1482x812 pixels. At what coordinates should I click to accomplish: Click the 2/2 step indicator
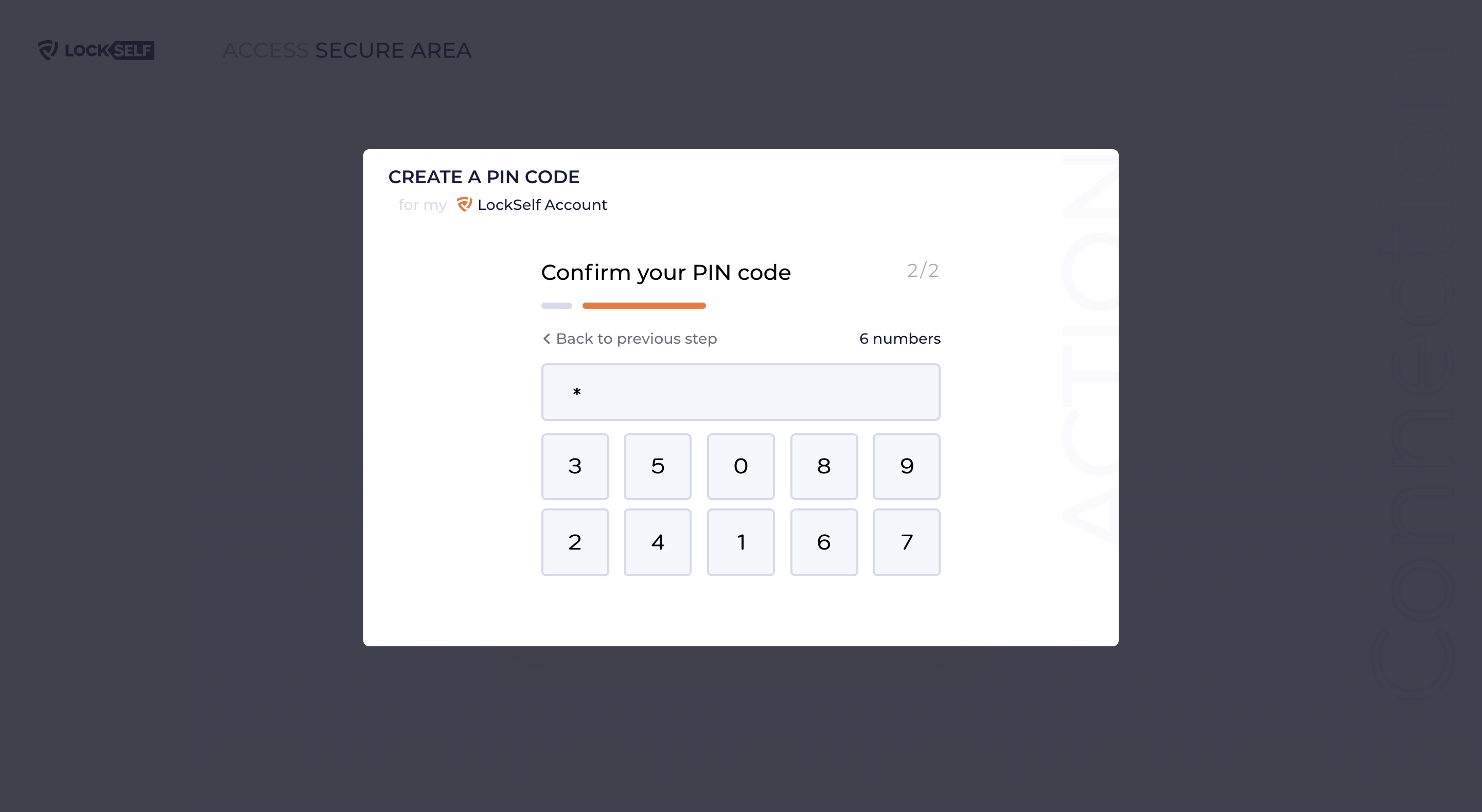(x=923, y=271)
